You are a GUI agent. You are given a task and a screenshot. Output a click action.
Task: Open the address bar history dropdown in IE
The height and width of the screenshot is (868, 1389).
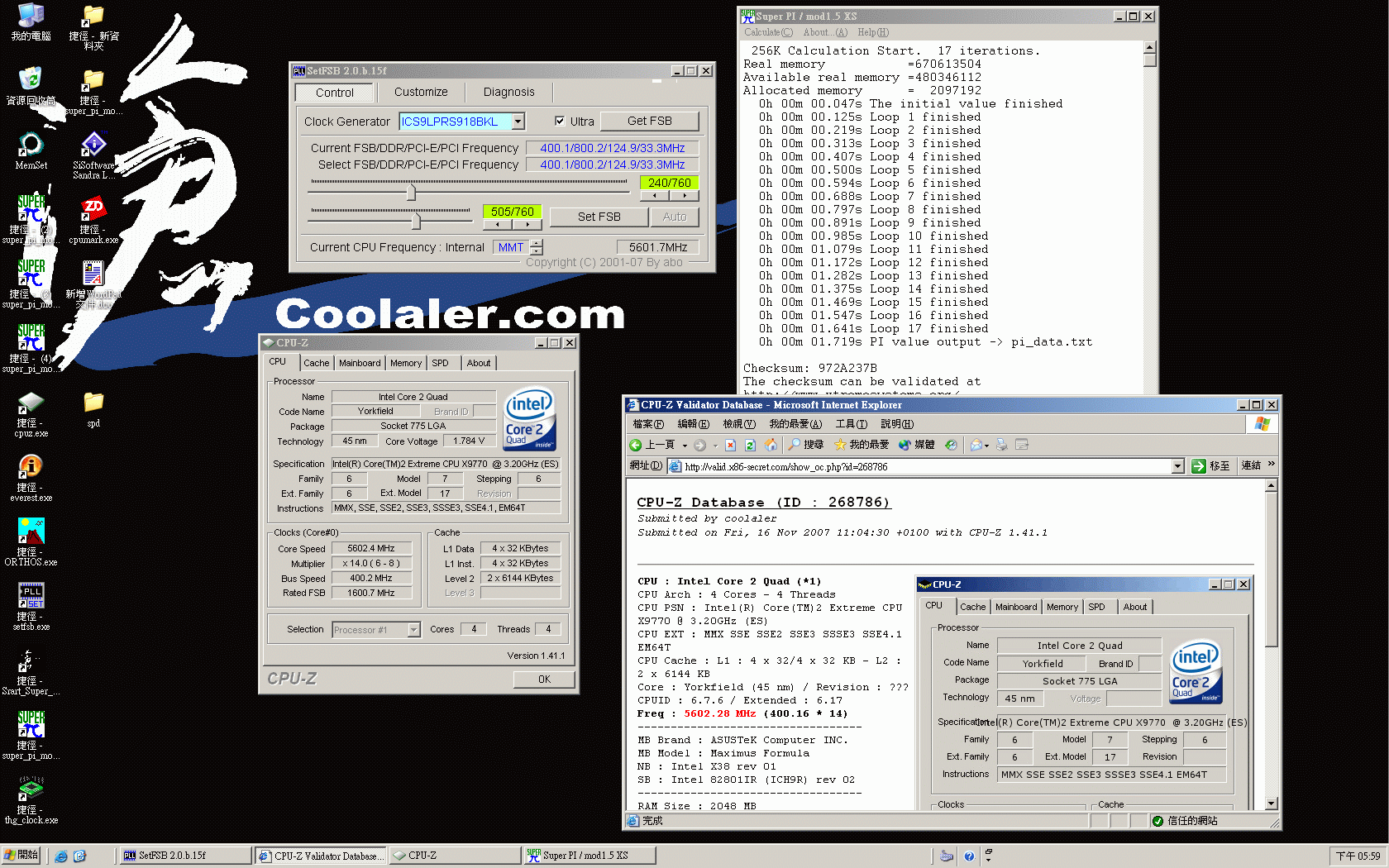[x=1178, y=467]
